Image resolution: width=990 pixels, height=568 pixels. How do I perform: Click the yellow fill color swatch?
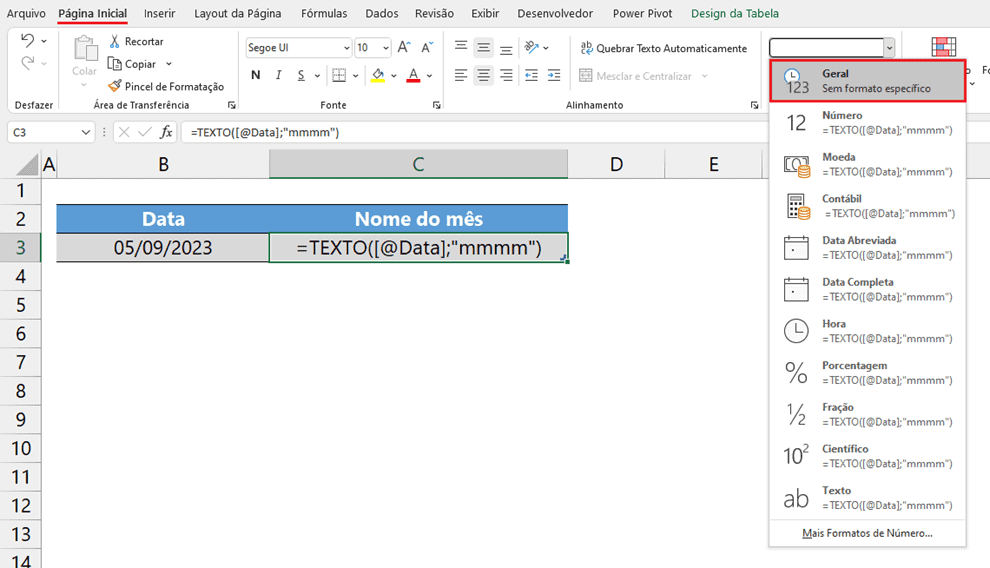[378, 76]
